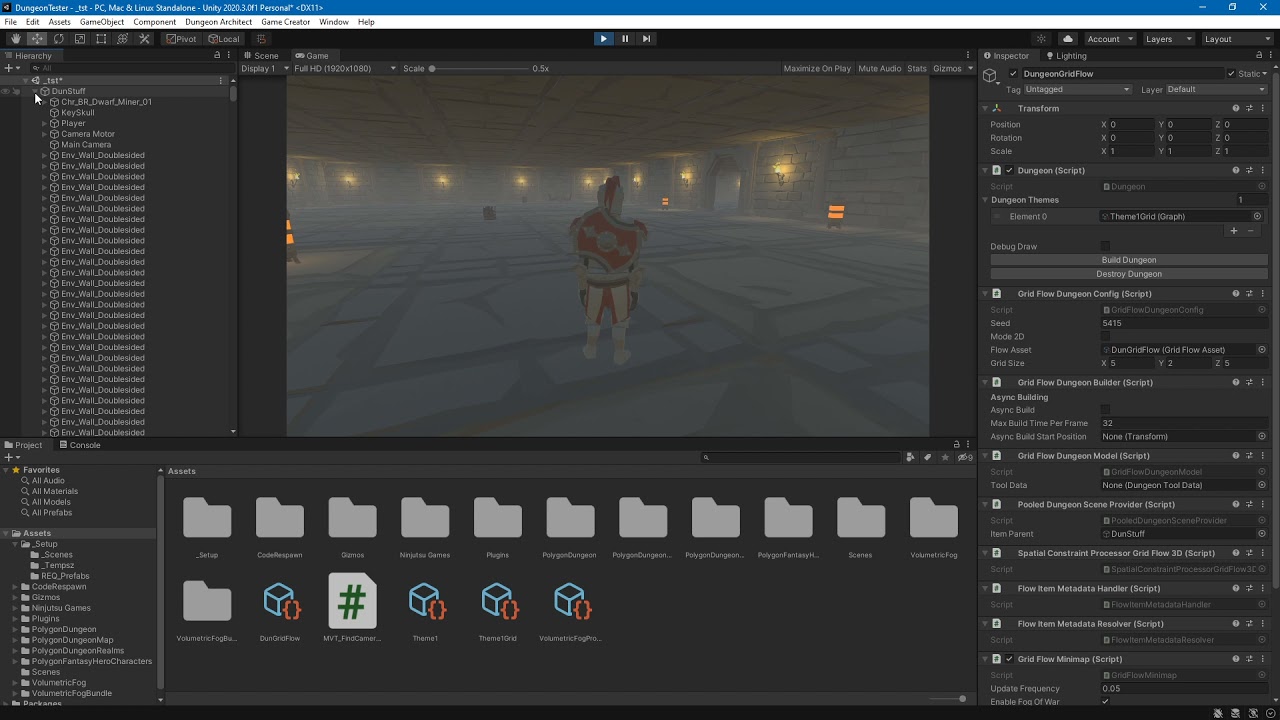
Task: Open custom editor tools
Action: click(144, 39)
